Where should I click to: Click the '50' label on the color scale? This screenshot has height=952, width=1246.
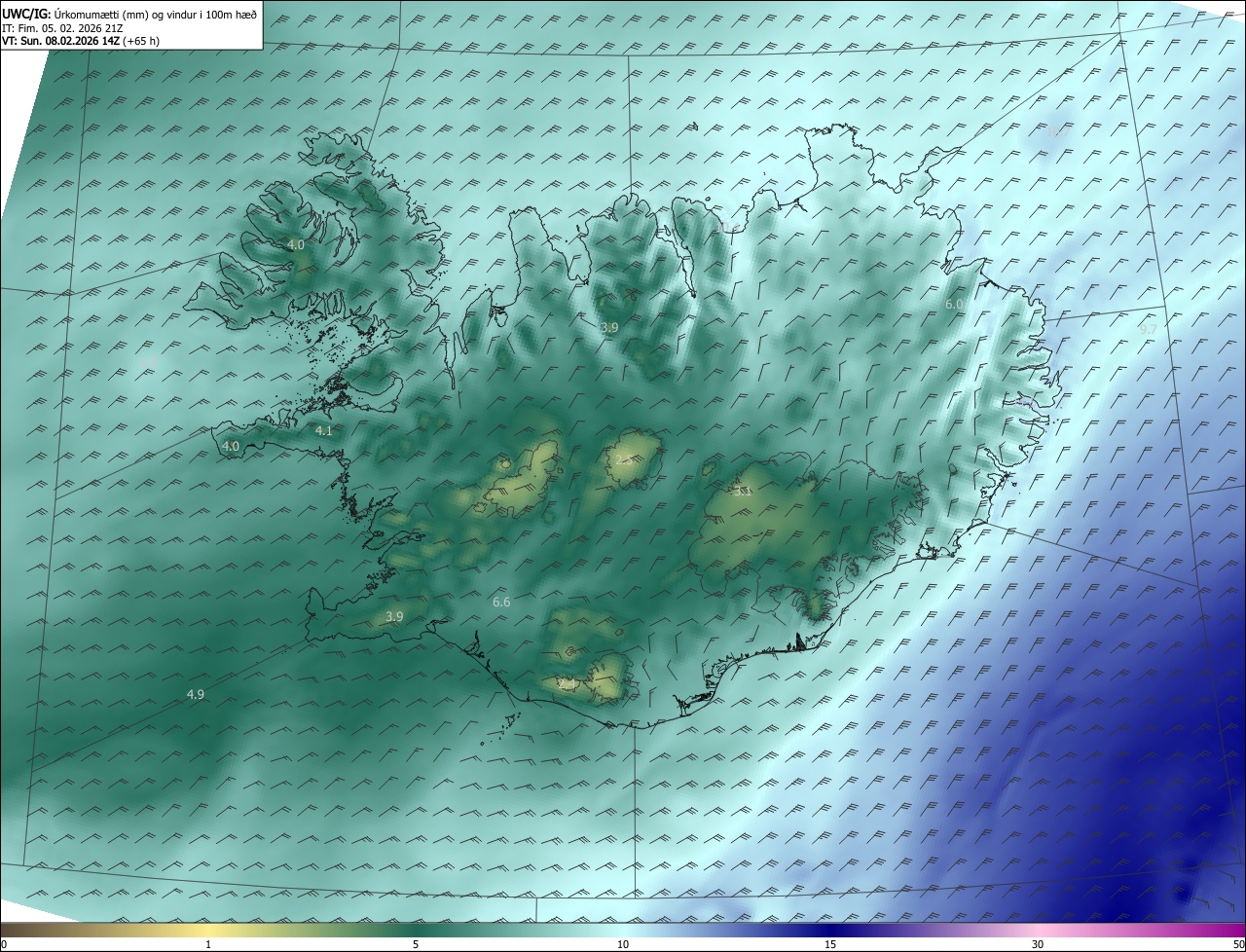(x=1238, y=944)
